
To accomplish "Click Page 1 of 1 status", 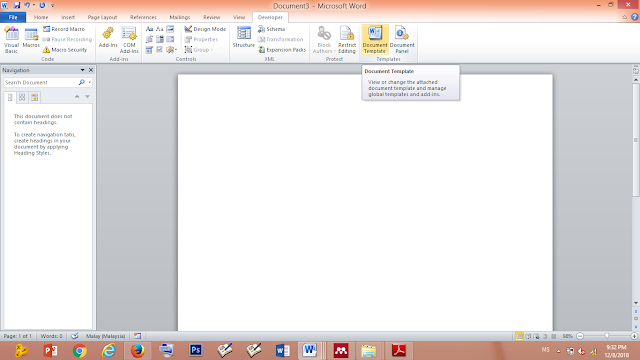I will (18, 336).
